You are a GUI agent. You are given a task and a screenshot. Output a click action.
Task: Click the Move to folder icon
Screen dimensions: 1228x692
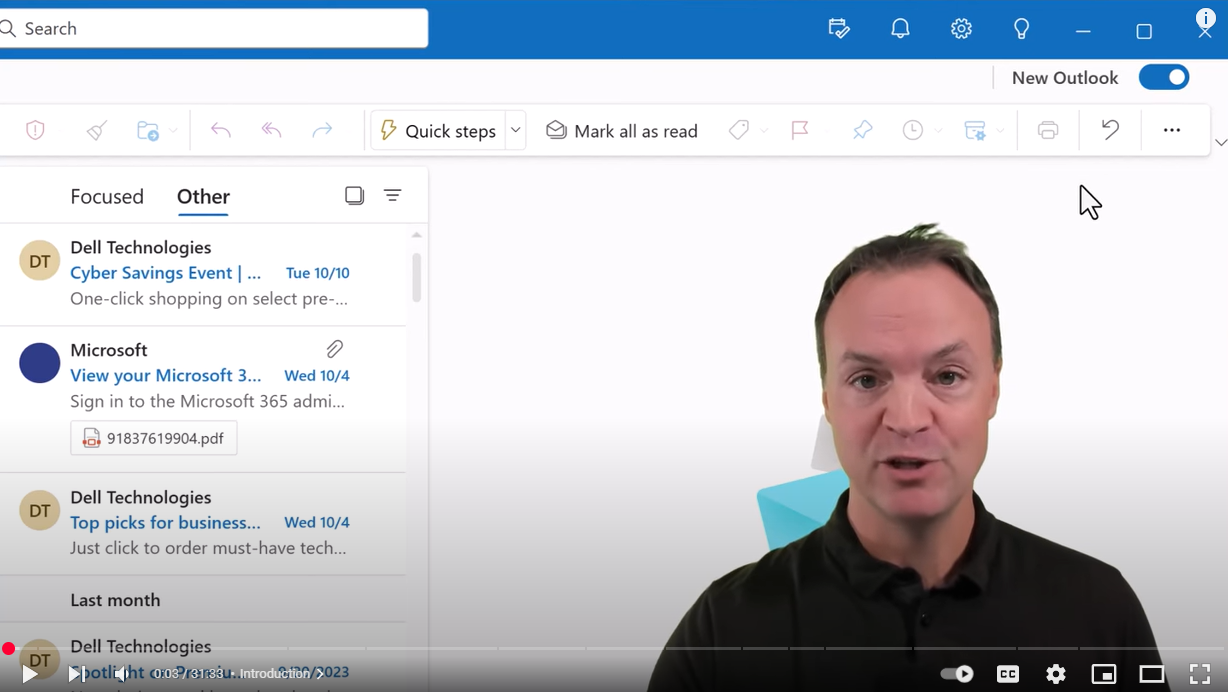tap(148, 130)
